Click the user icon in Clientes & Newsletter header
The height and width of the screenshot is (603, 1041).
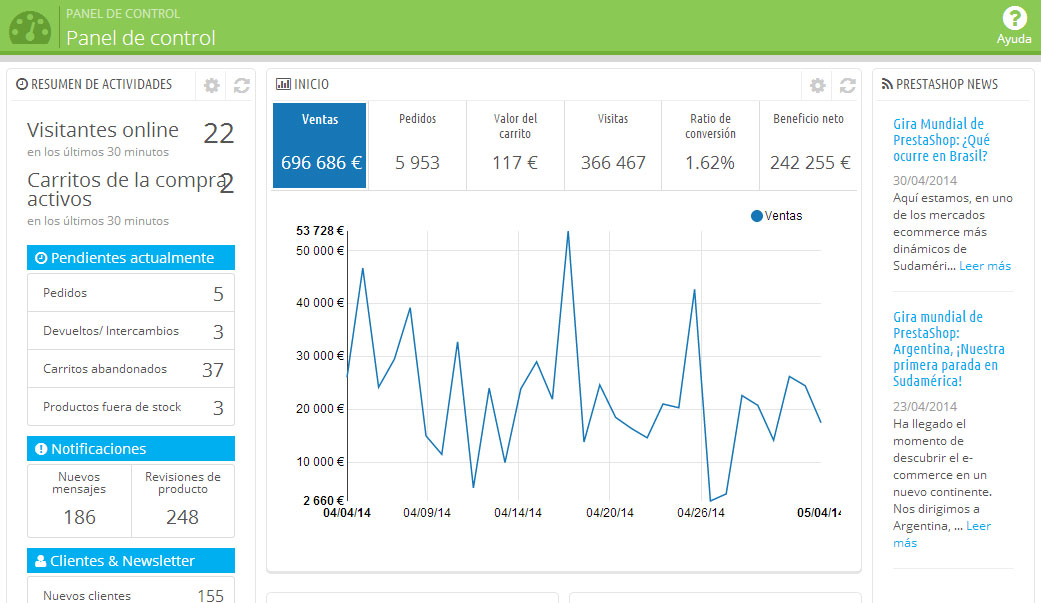coord(40,561)
